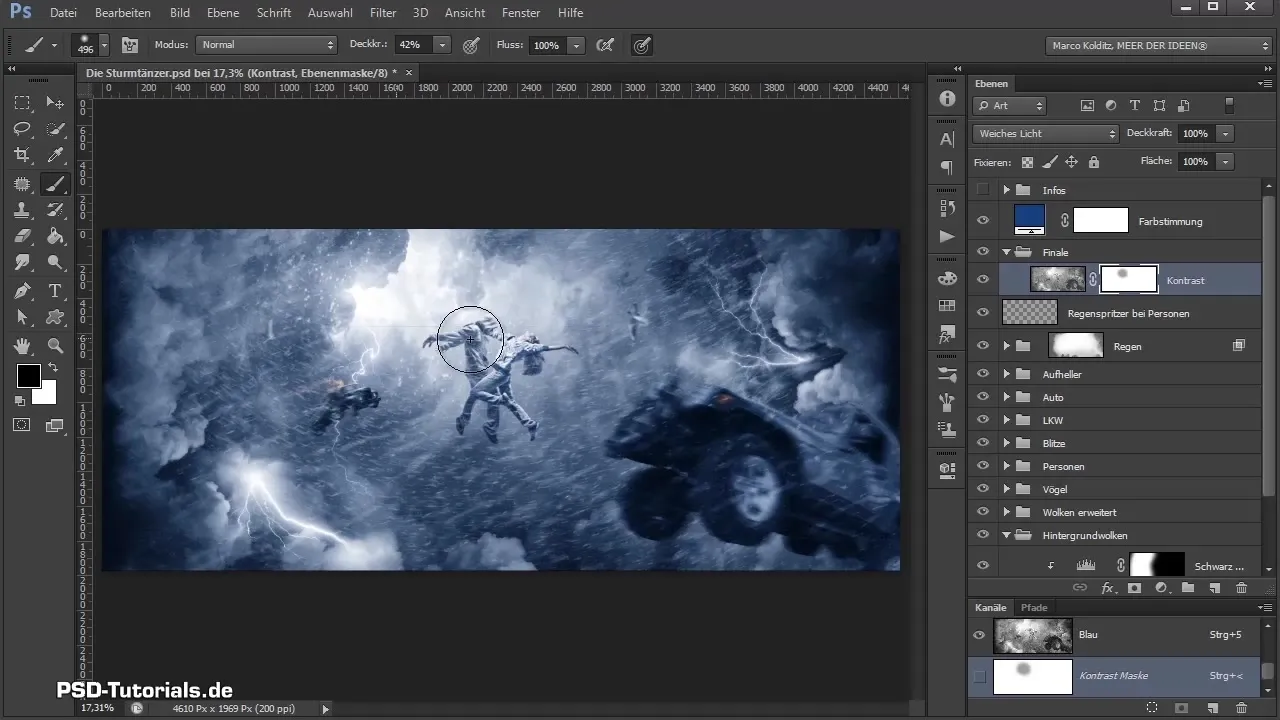Swap foreground and background colors
1280x720 pixels.
[x=52, y=368]
